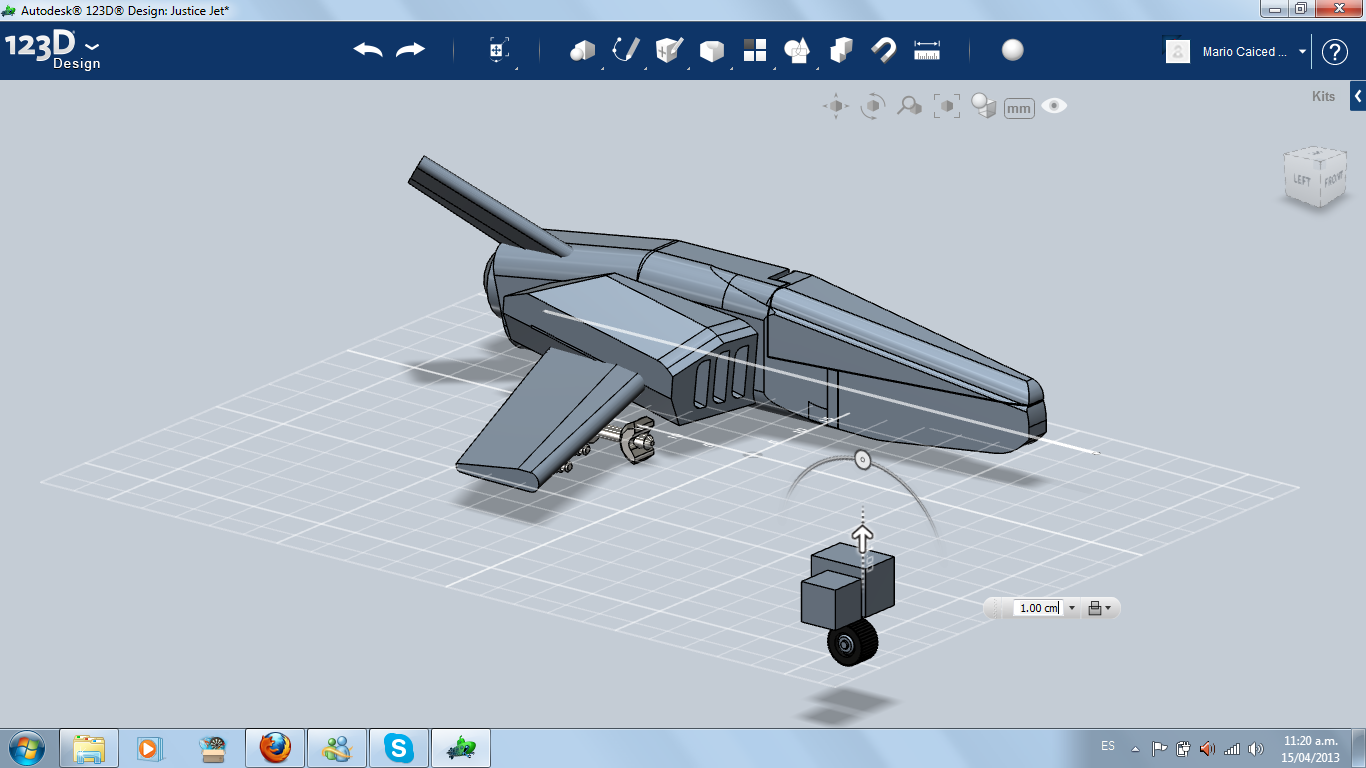This screenshot has height=768, width=1366.
Task: Open the distance value dropdown arrow
Action: click(1072, 607)
